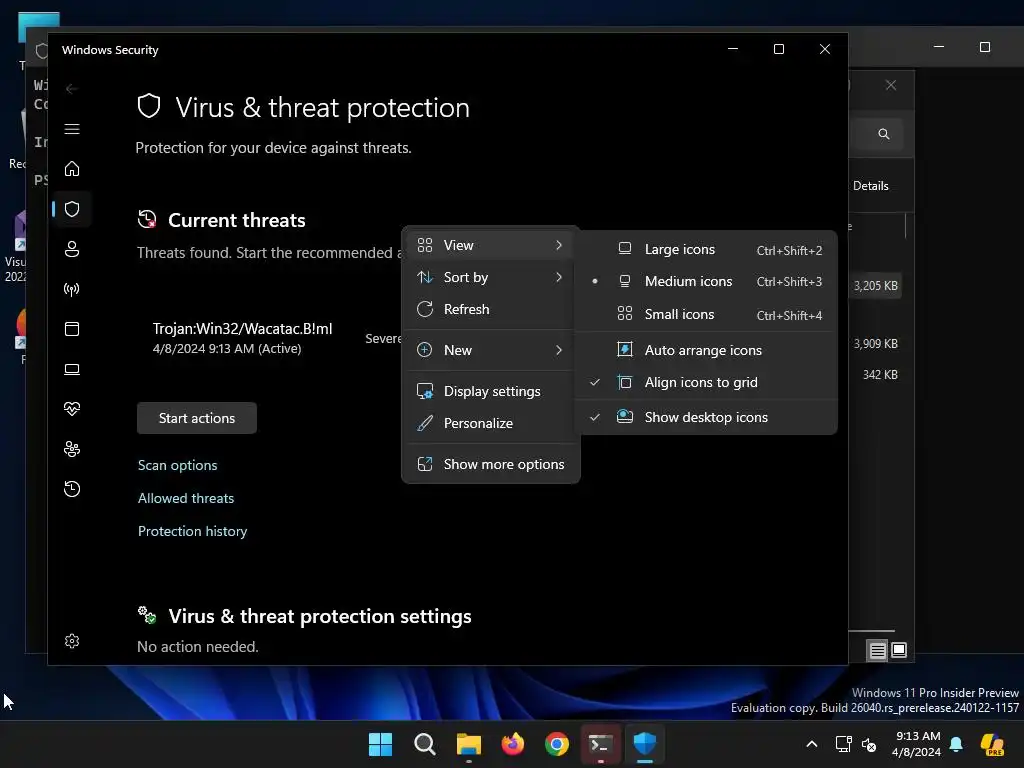Open notification bell in system tray

click(956, 744)
